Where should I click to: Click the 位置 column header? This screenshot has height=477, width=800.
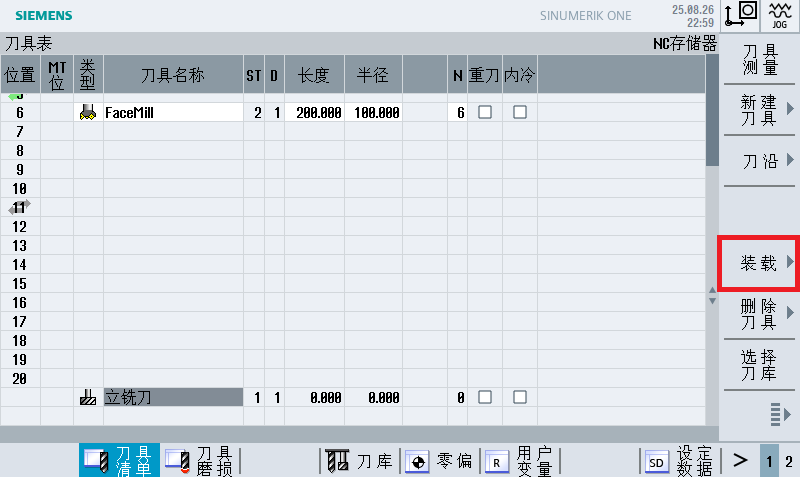click(20, 74)
